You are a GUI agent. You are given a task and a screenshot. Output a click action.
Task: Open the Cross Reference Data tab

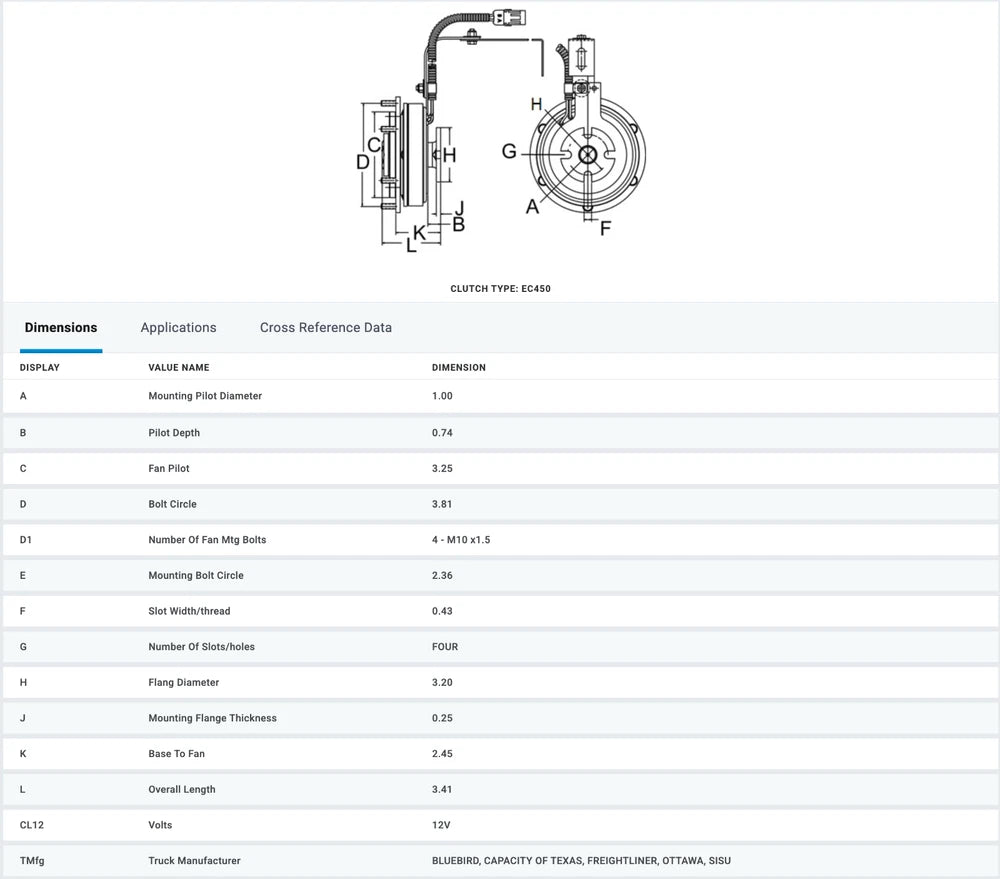tap(325, 328)
